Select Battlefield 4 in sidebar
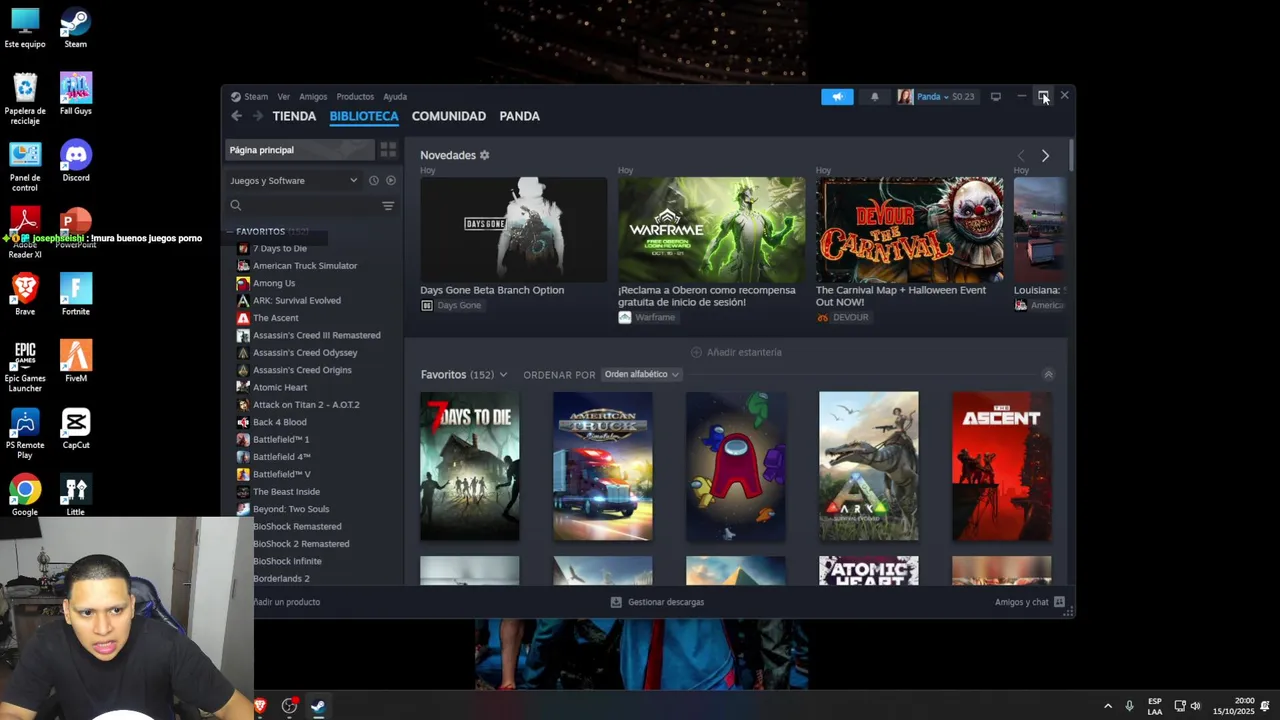 point(282,457)
